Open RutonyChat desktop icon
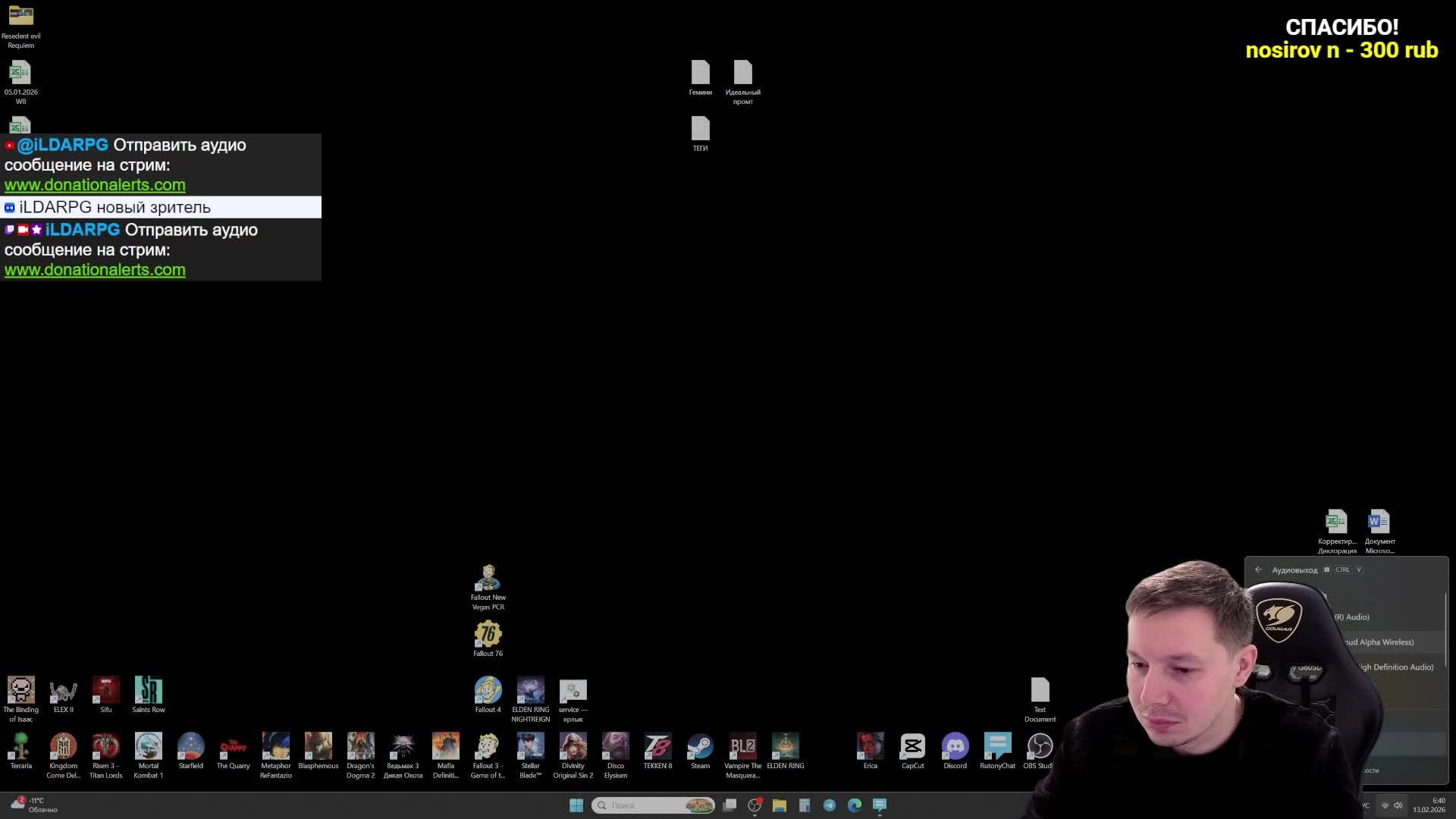Viewport: 1456px width, 819px height. coord(997,747)
